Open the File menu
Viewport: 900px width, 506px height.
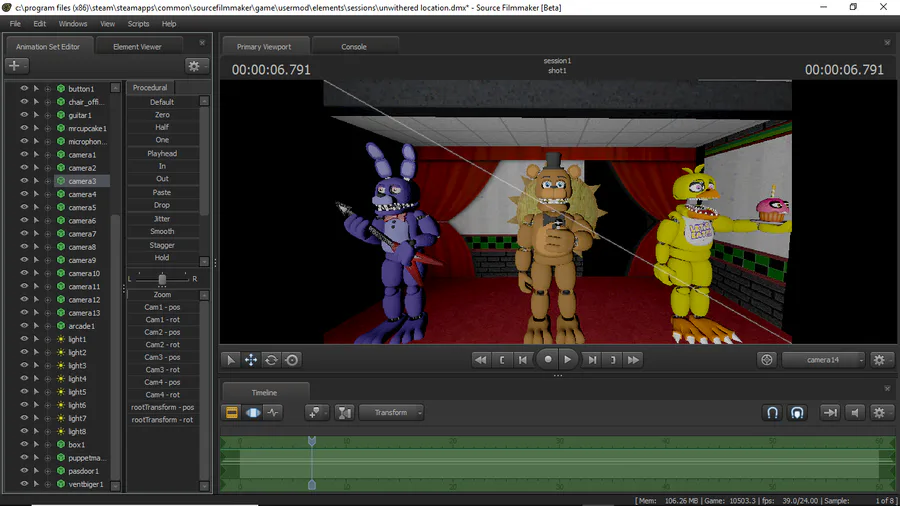[x=15, y=24]
